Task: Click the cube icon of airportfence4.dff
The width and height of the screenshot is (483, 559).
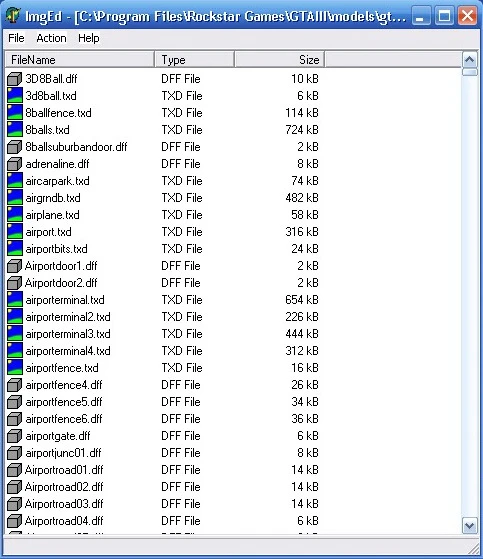Action: tap(15, 385)
